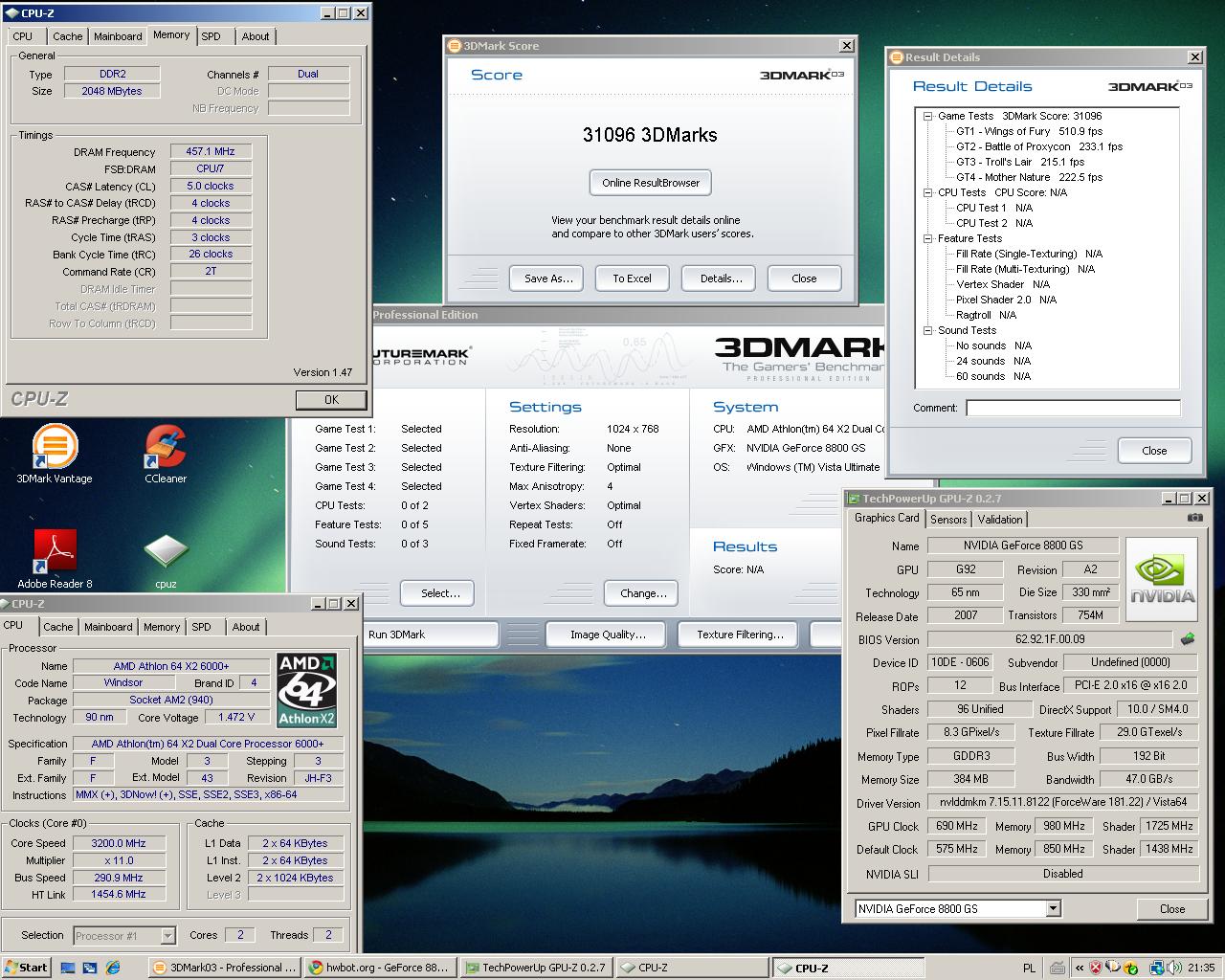Open the Start menu
This screenshot has height=980, width=1225.
pos(26,968)
